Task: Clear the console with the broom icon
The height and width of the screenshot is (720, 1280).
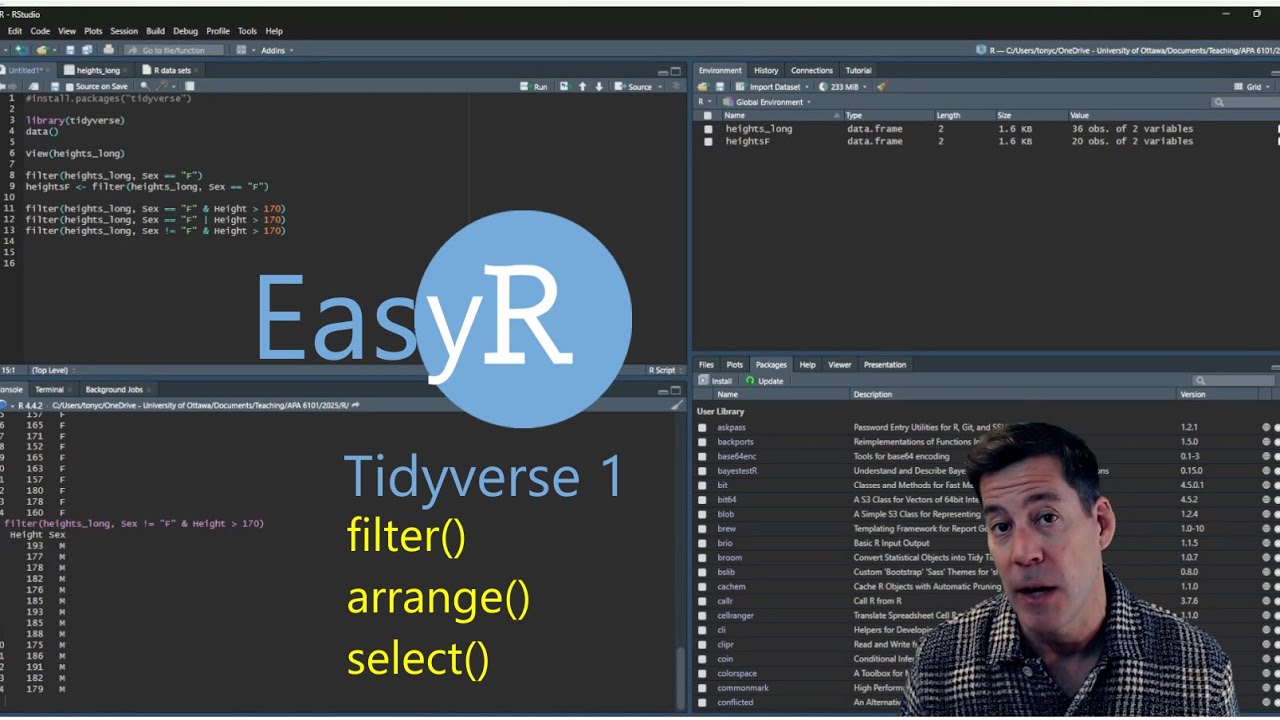Action: coord(676,405)
